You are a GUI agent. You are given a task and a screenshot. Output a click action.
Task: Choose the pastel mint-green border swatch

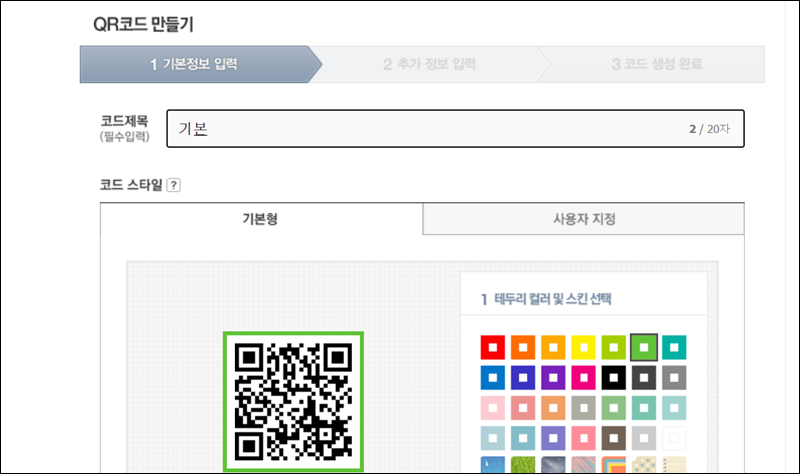coord(644,408)
